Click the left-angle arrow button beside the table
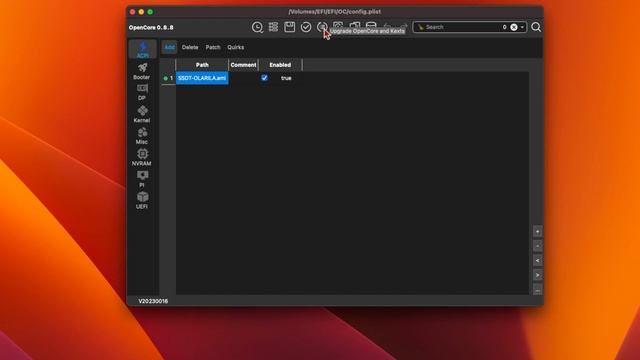This screenshot has width=640, height=360. pos(538,260)
